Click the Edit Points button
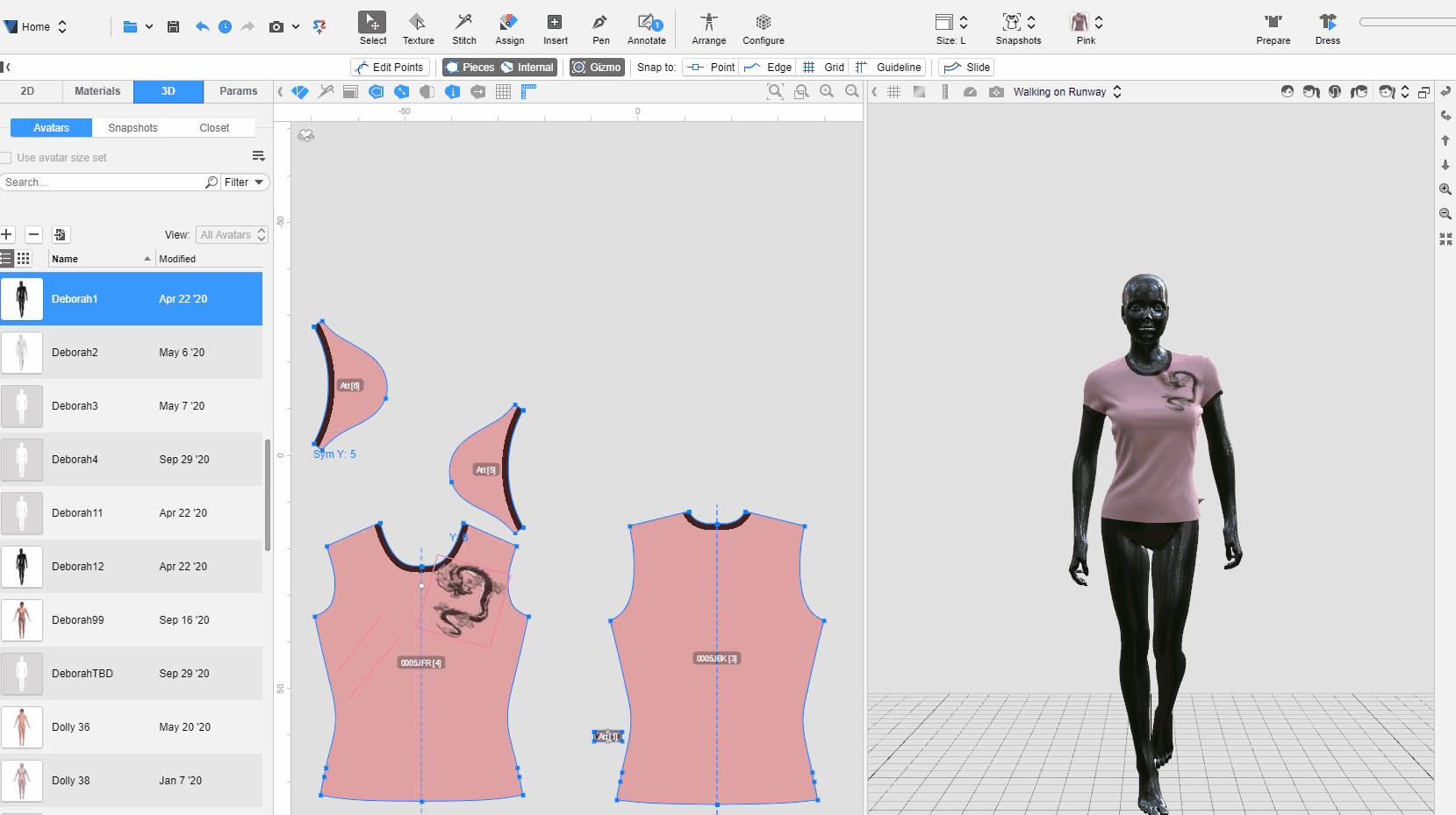Viewport: 1456px width, 815px height. click(x=390, y=68)
